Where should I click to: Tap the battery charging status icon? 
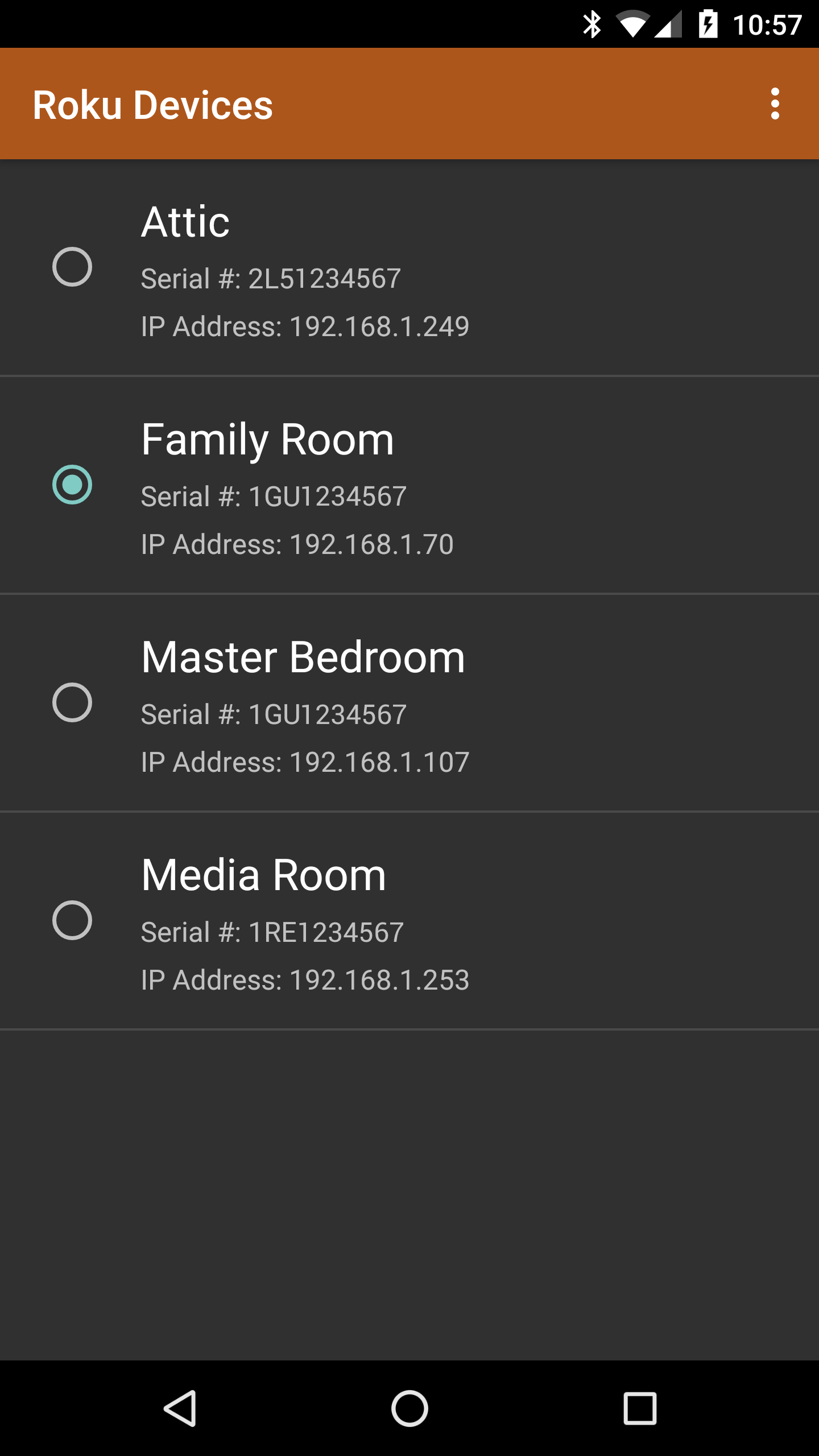coord(708,24)
